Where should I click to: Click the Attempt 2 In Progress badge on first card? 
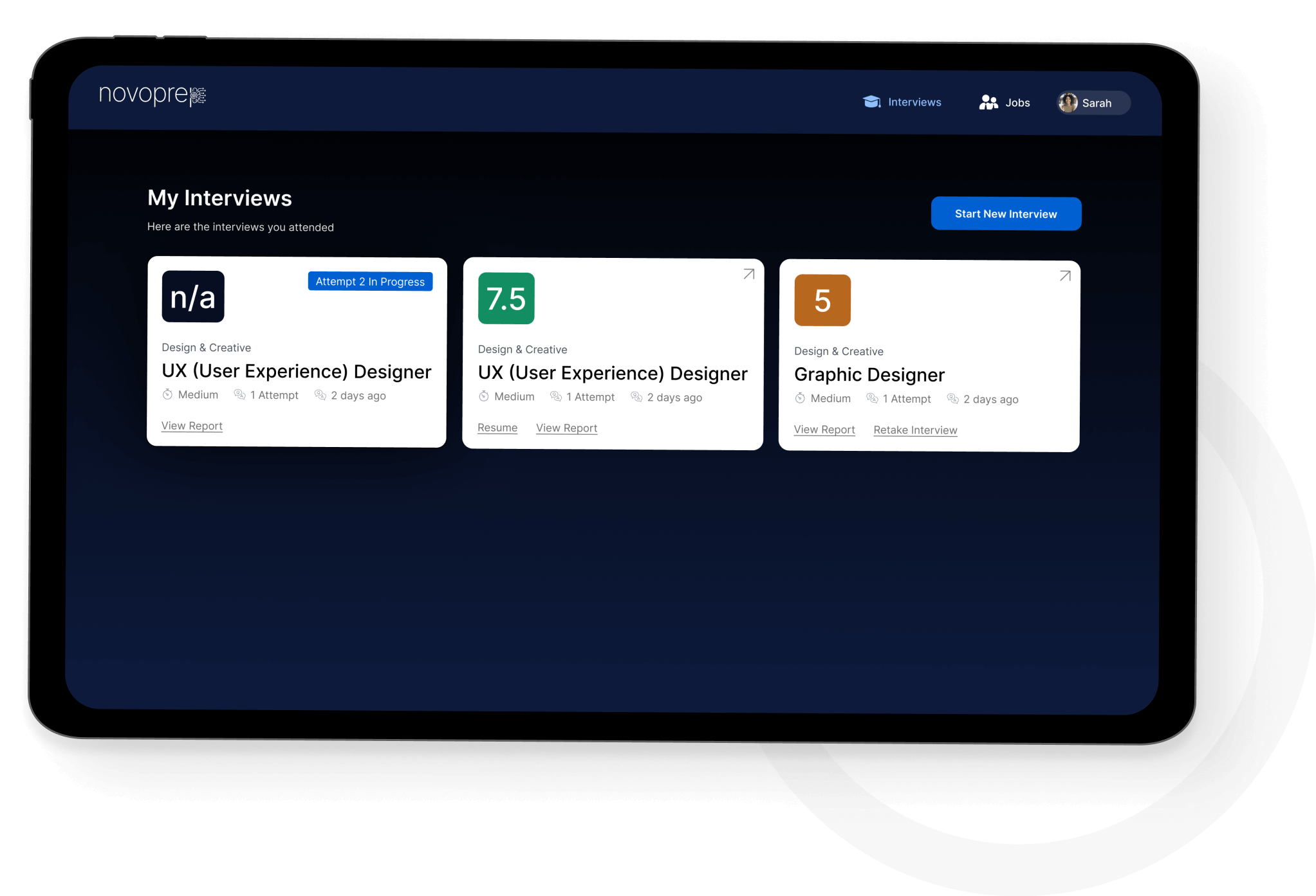pyautogui.click(x=370, y=281)
